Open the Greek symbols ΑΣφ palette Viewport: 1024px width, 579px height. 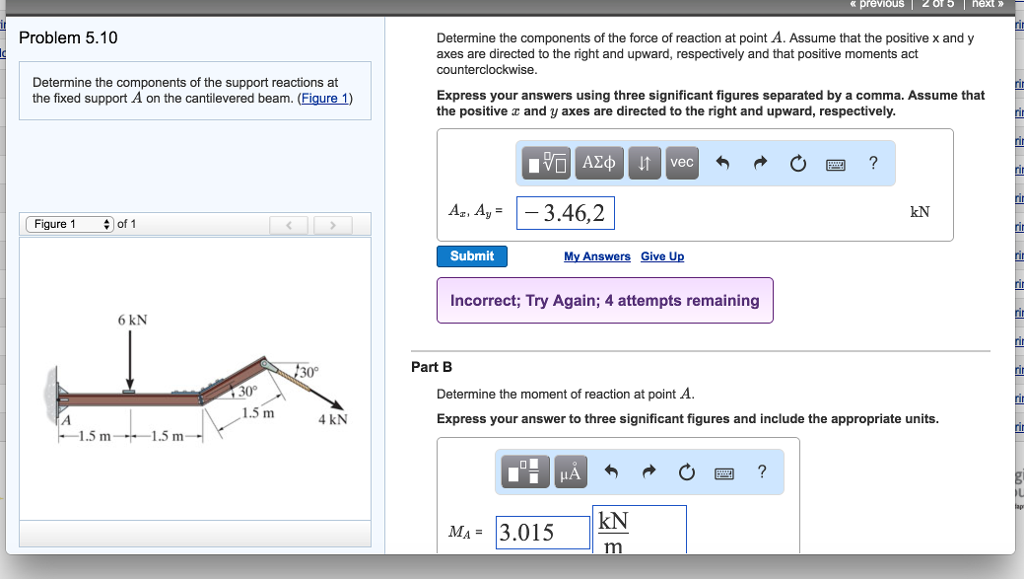(x=598, y=162)
